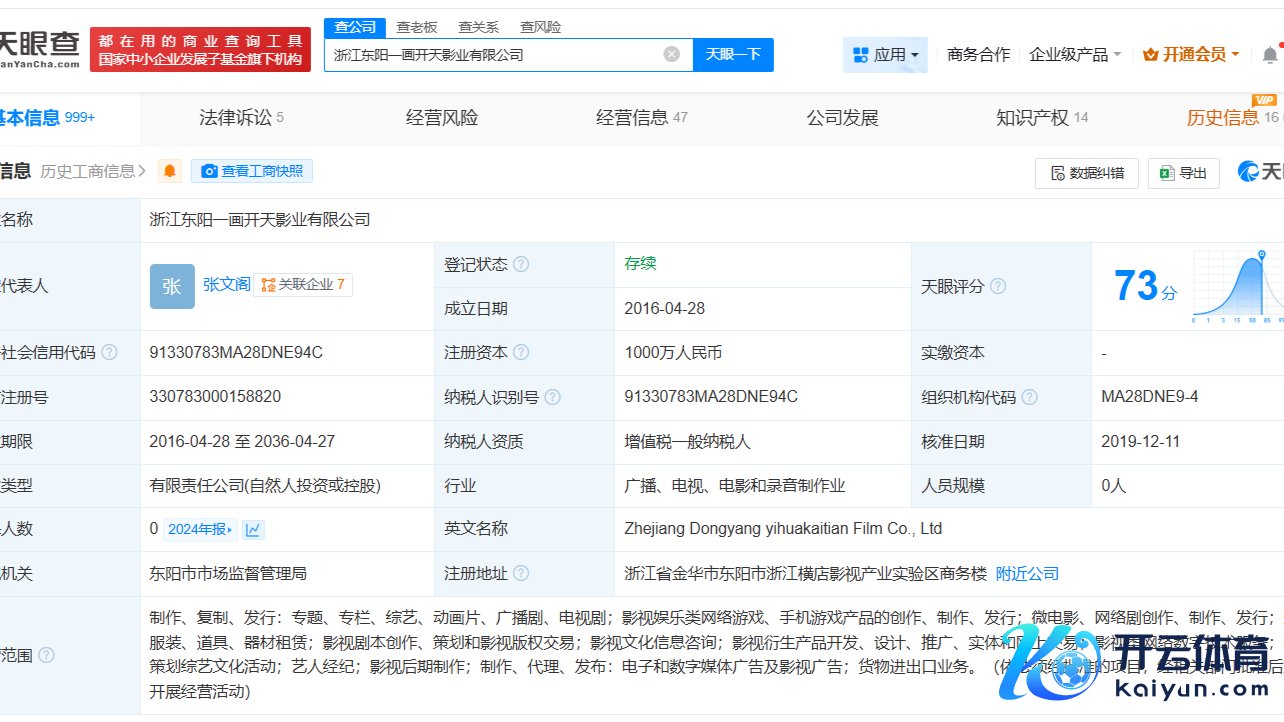Click the help icon beside 组织机构代码

[x=1028, y=398]
